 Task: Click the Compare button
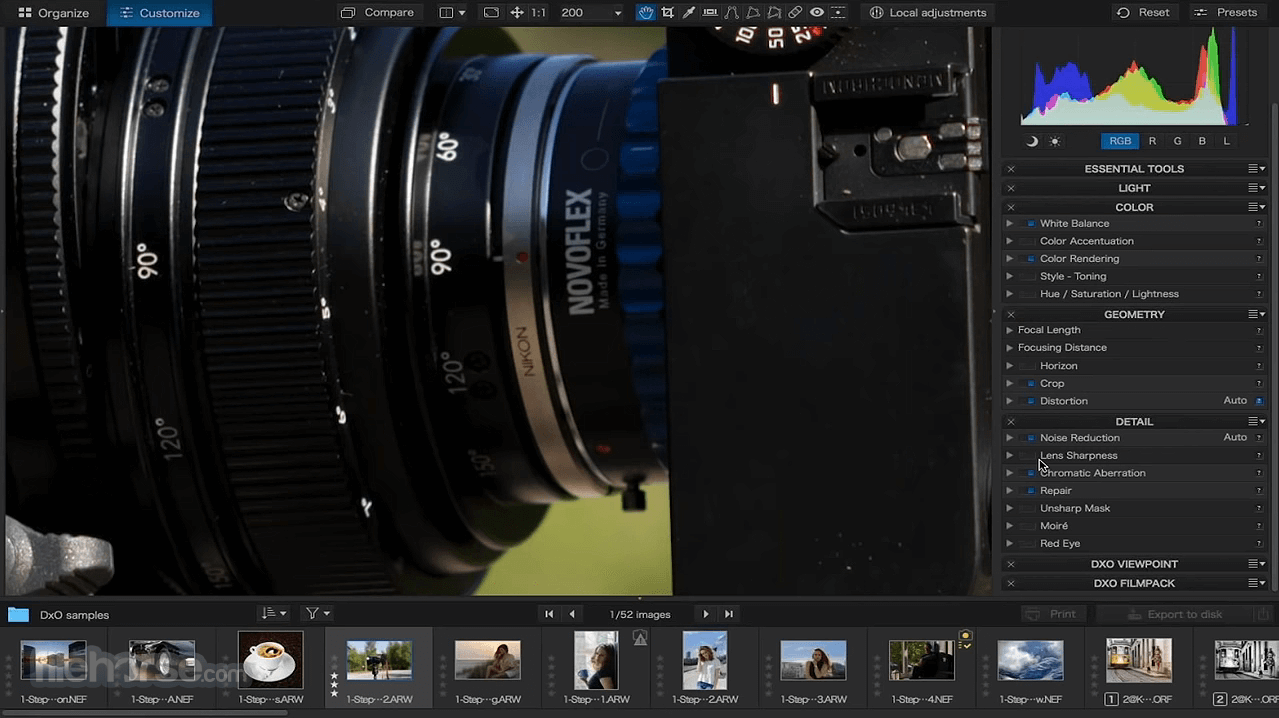click(x=377, y=13)
